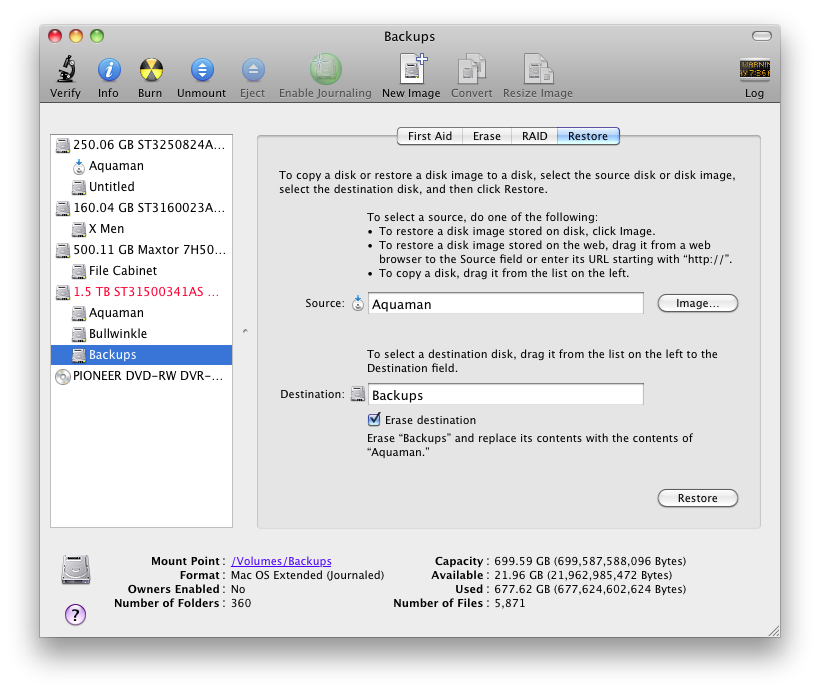
Task: Click the Number of Files value 5,871
Action: pos(509,604)
